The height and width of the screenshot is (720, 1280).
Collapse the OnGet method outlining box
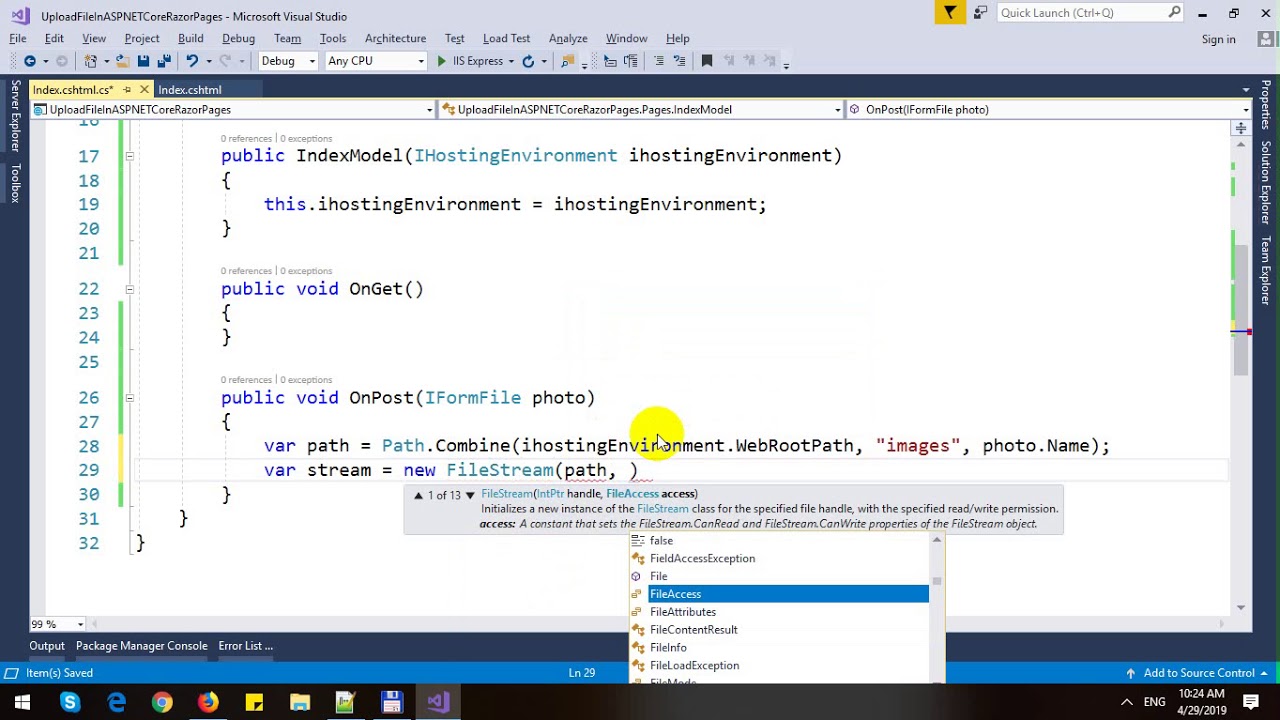click(x=129, y=289)
